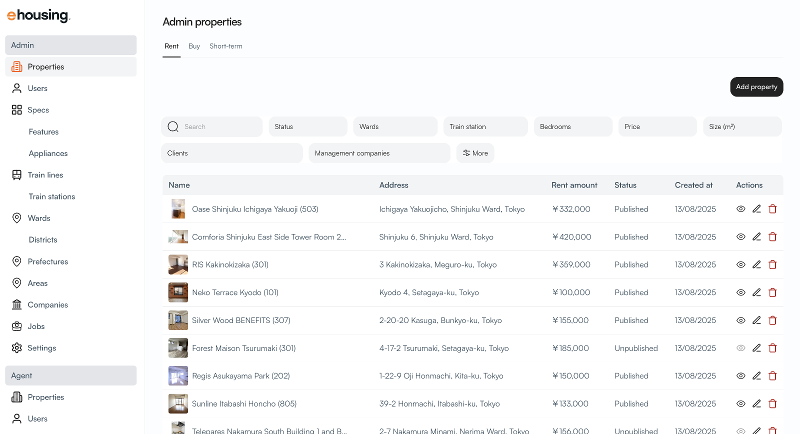Screen dimensions: 800x434
Task: Go to Companies in the sidebar
Action: [47, 305]
